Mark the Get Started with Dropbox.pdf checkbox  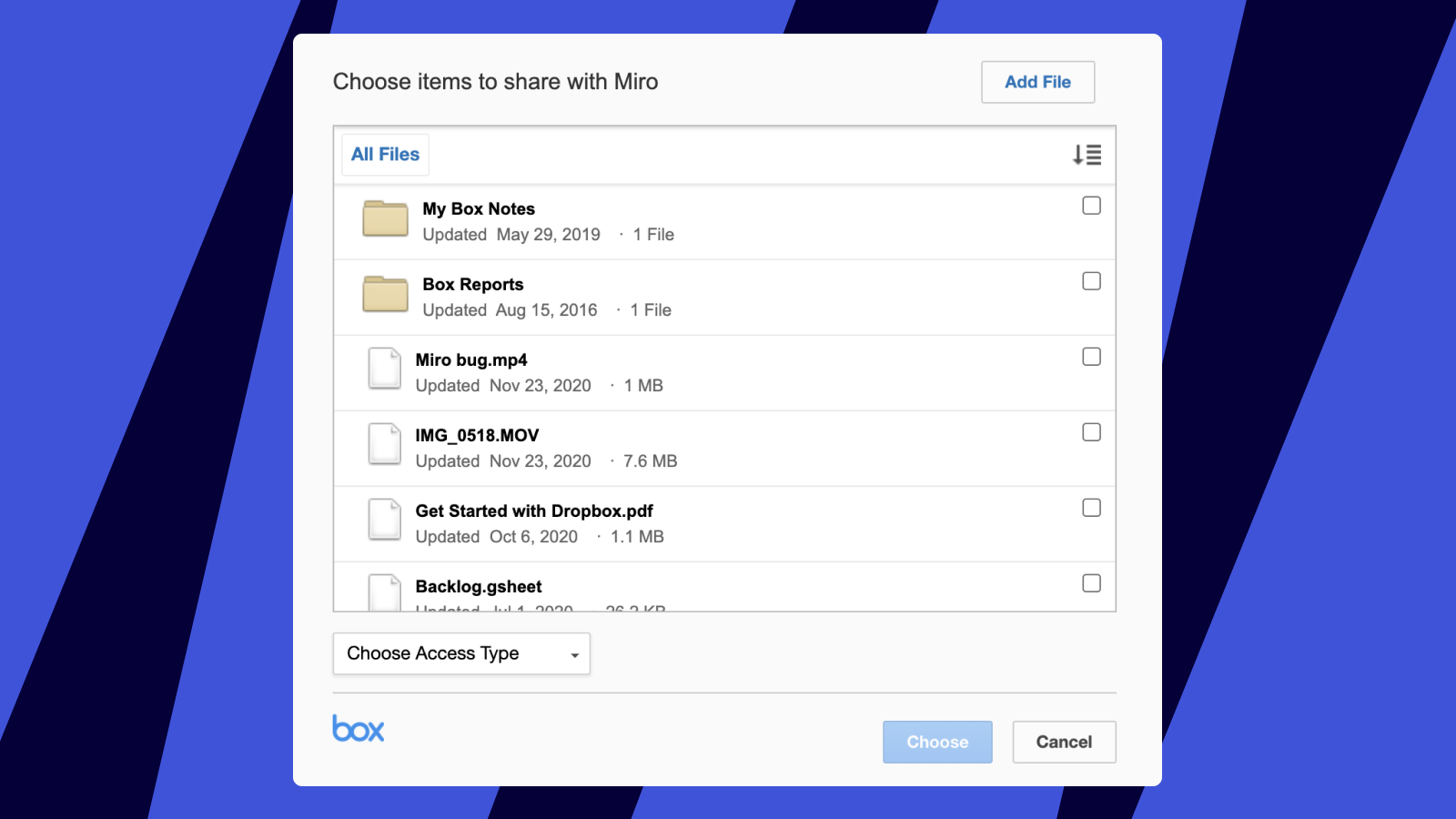[x=1091, y=508]
